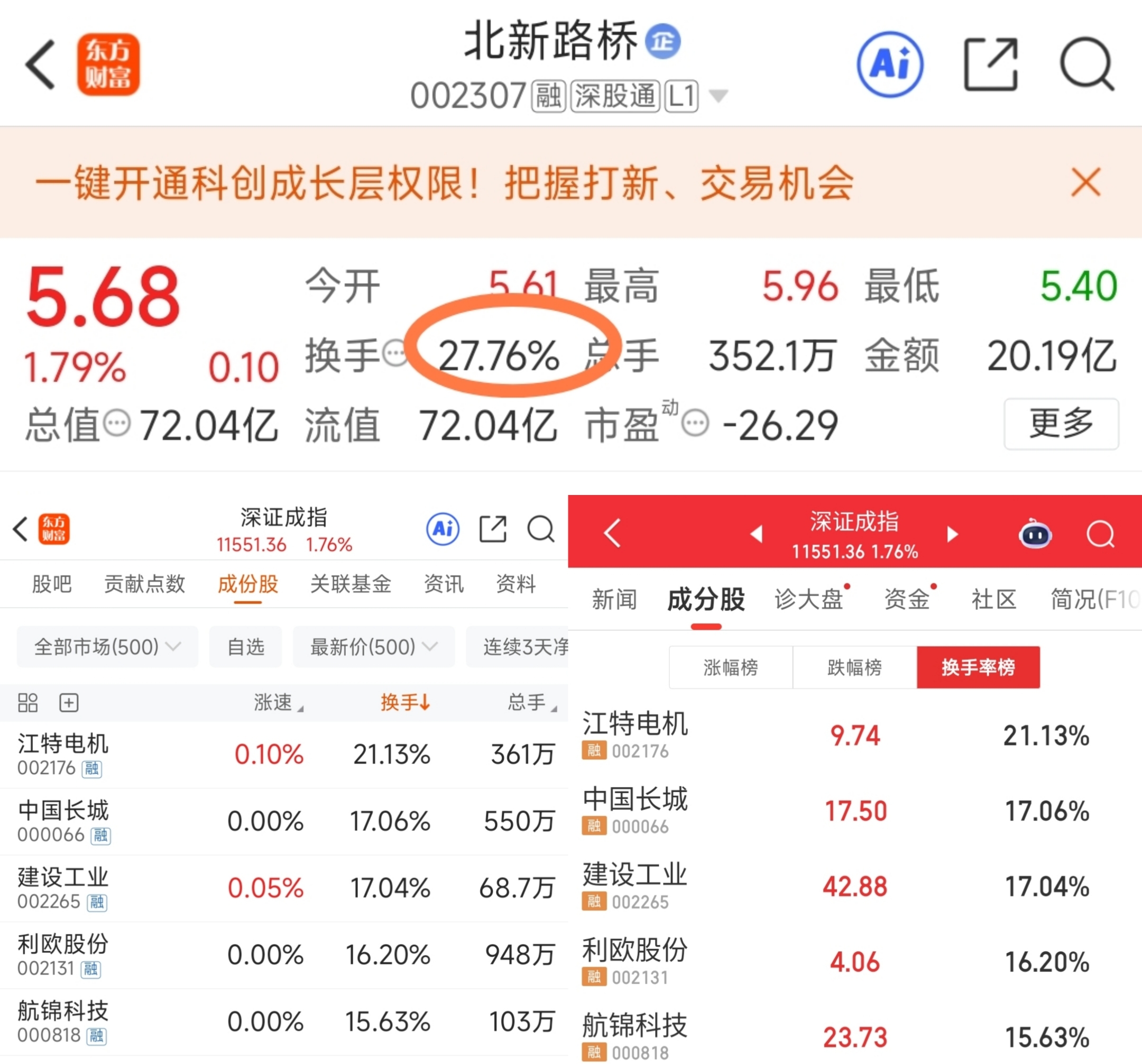Sort the list by 涨速 column
The height and width of the screenshot is (1064, 1142).
279,702
